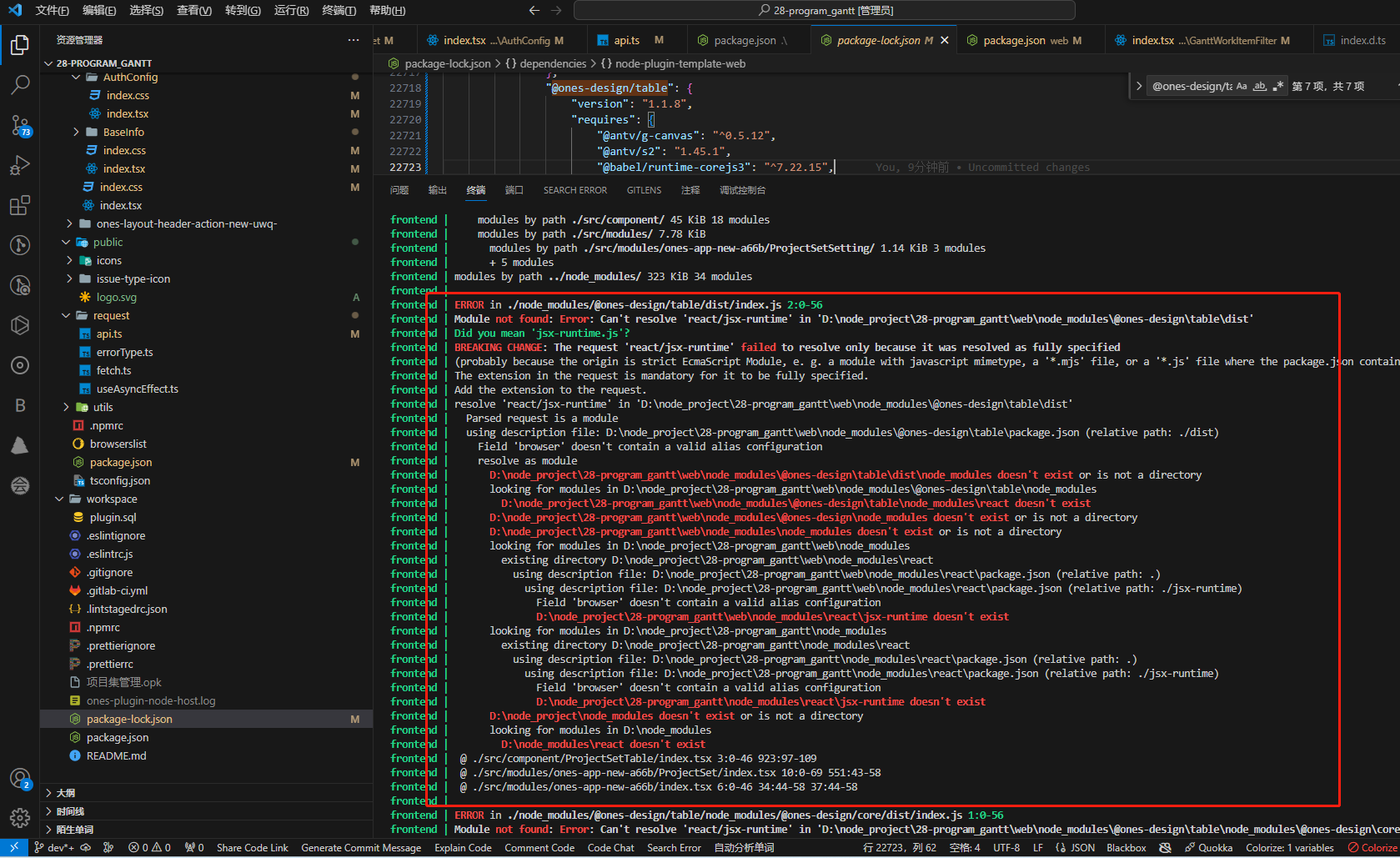Click node-plugin-template-web breadcrumb
This screenshot has width=1400, height=858.
tap(680, 63)
